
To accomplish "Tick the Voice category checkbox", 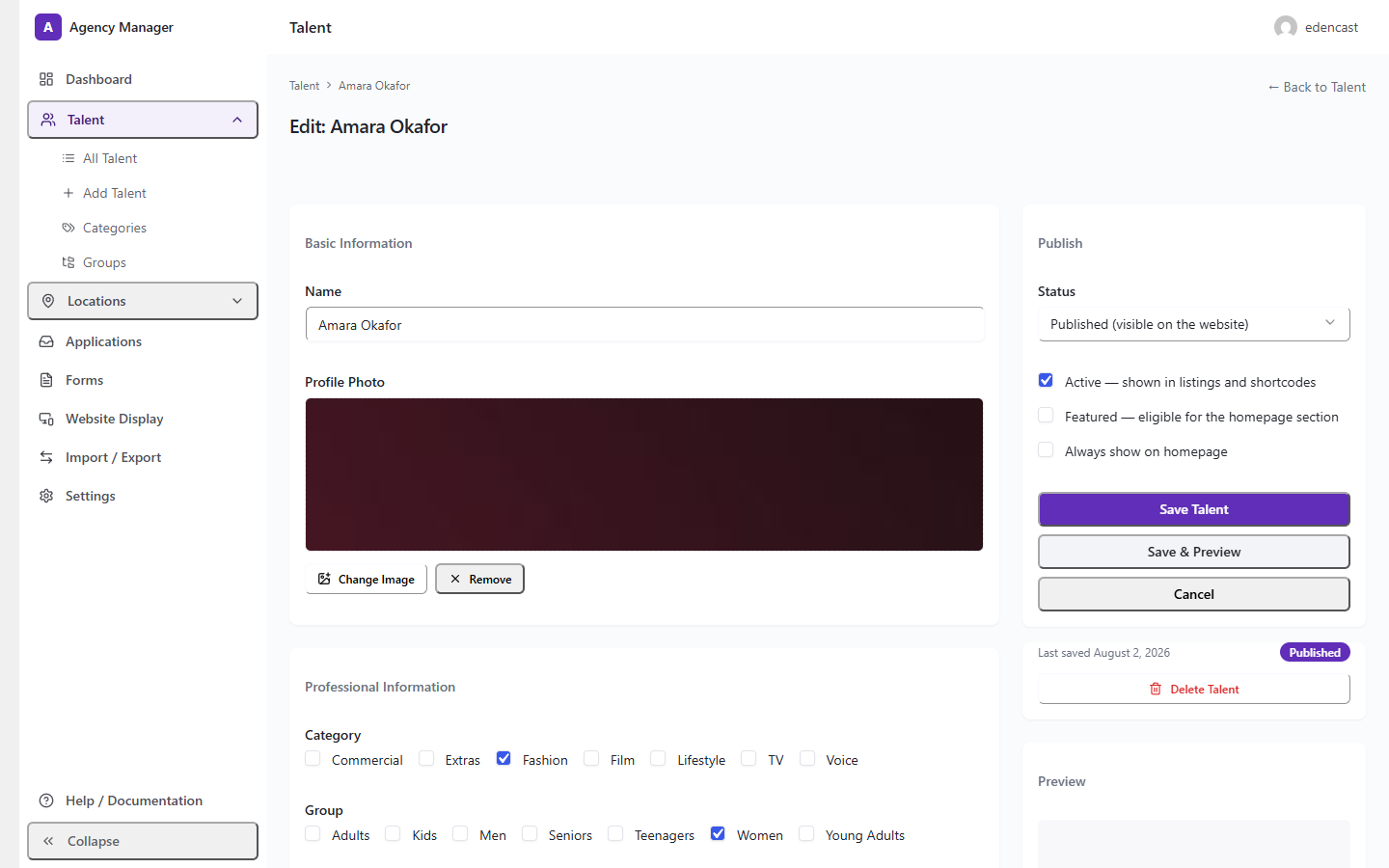I will point(807,759).
